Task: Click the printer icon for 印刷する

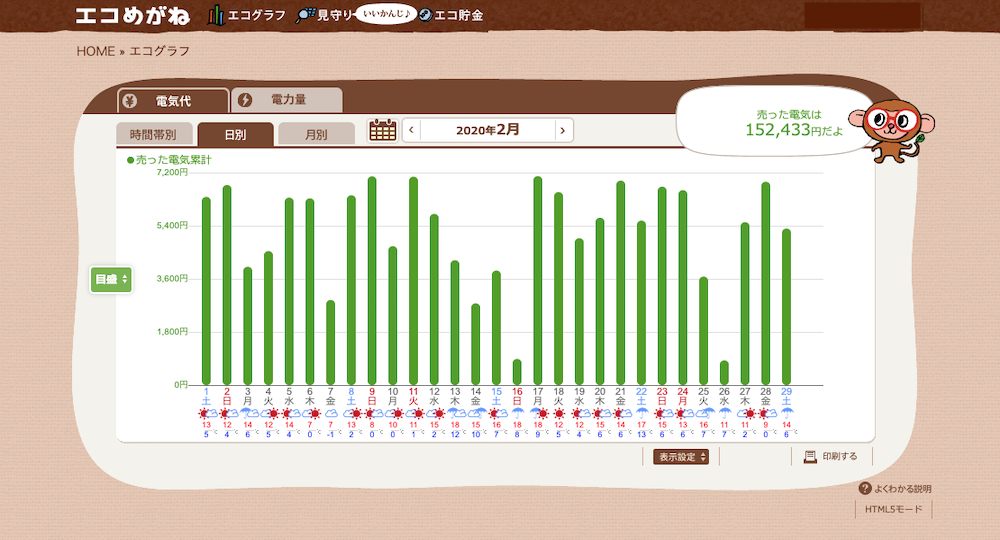Action: (810, 456)
